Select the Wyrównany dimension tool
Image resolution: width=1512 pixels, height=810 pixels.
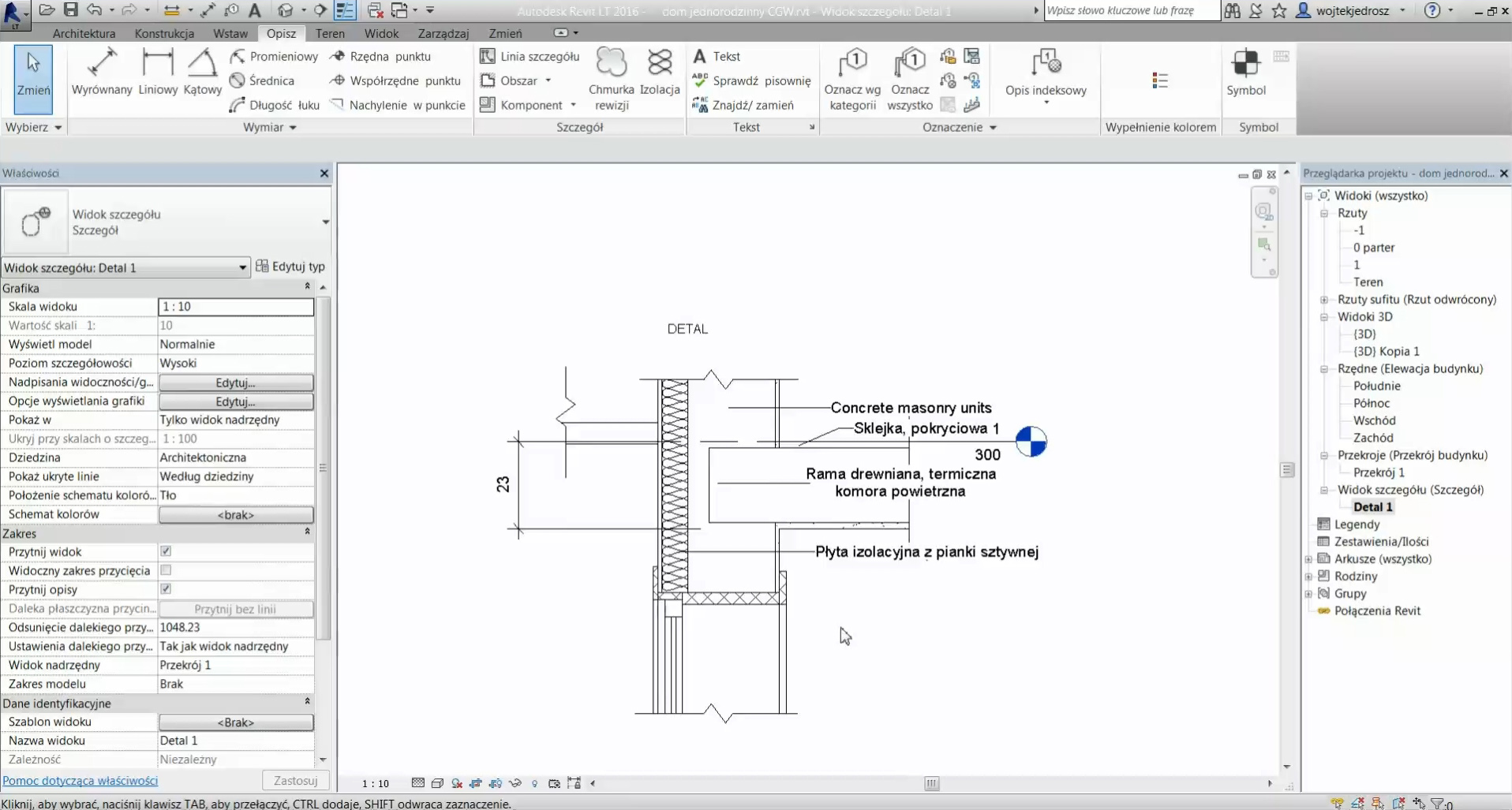click(102, 72)
